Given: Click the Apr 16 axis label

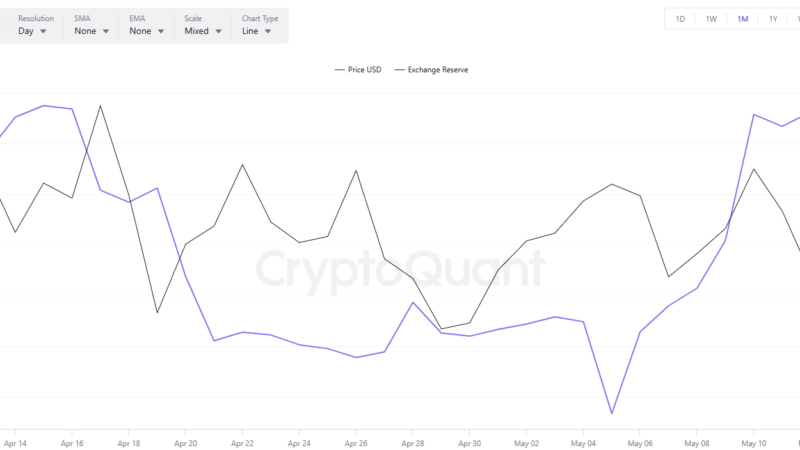Looking at the screenshot, I should (x=72, y=443).
